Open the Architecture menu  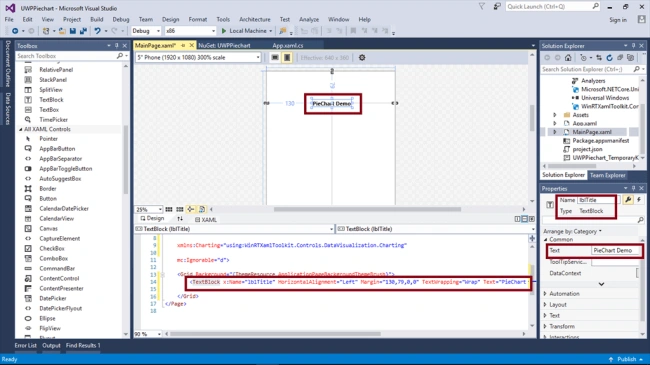pyautogui.click(x=255, y=19)
